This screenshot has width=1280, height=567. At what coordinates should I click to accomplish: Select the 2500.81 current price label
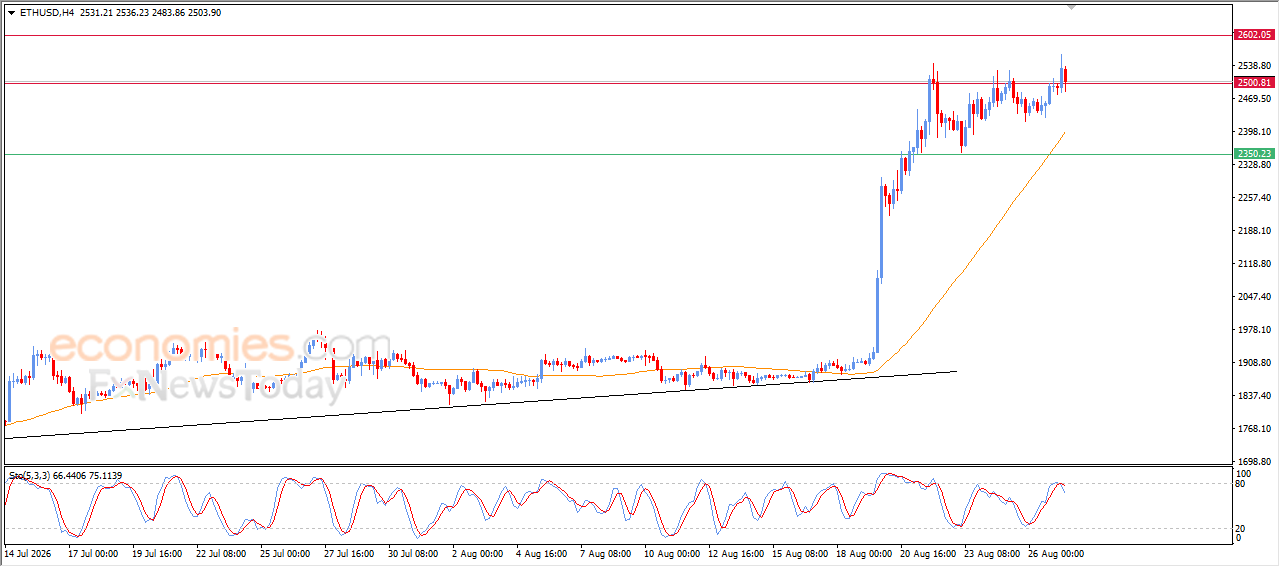click(x=1254, y=83)
